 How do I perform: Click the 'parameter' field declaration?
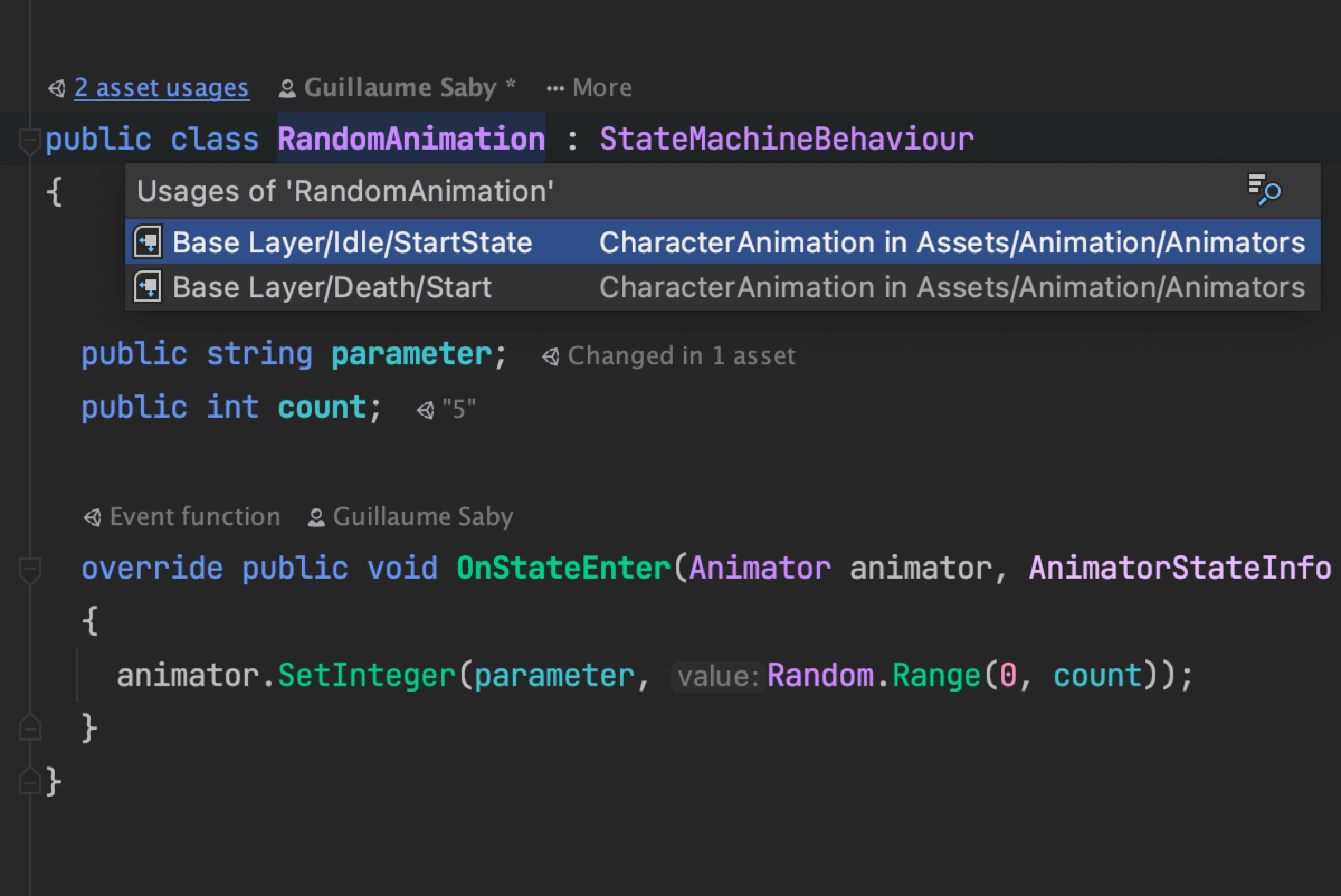(412, 354)
